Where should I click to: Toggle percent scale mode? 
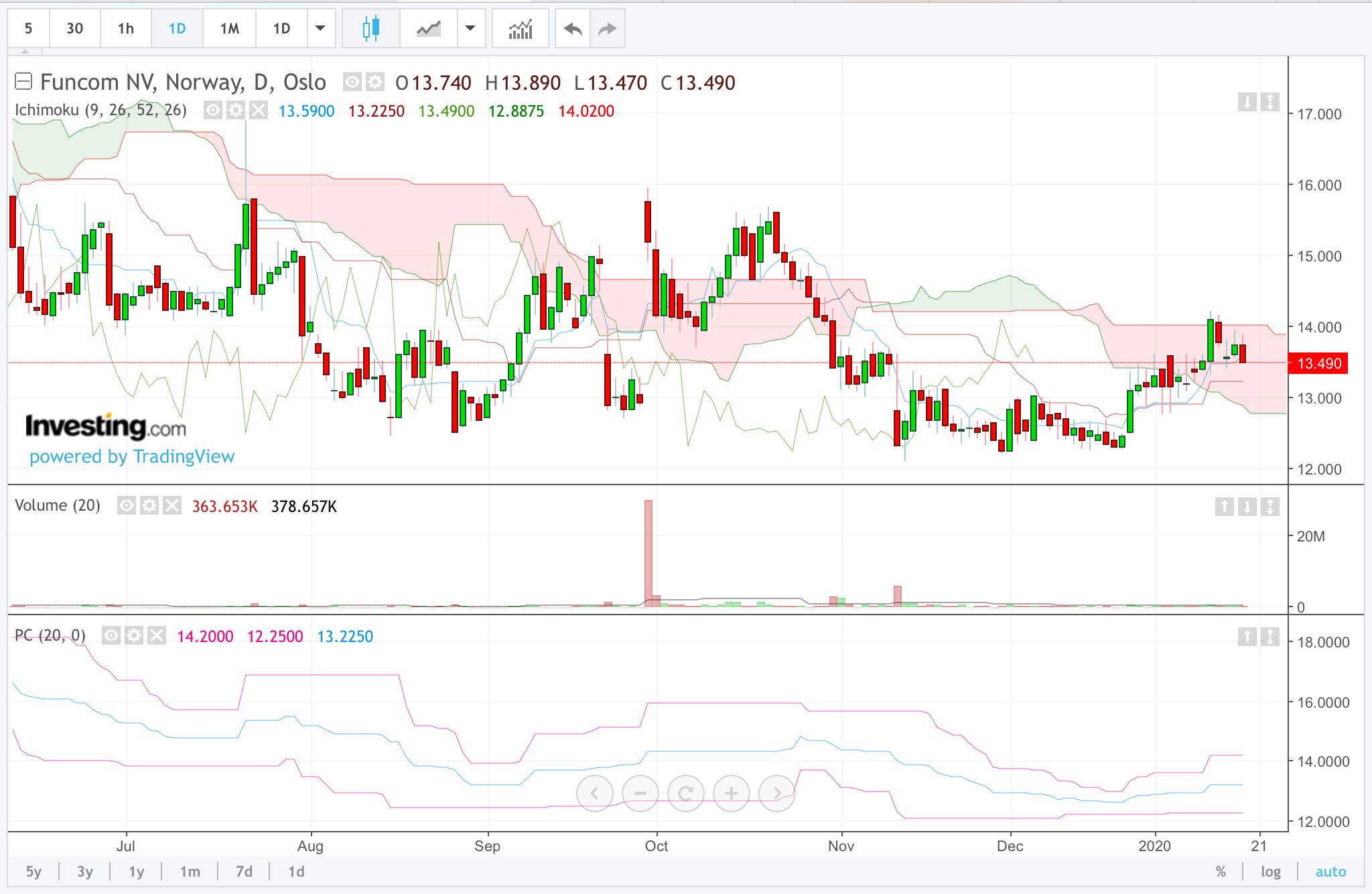[x=1221, y=871]
